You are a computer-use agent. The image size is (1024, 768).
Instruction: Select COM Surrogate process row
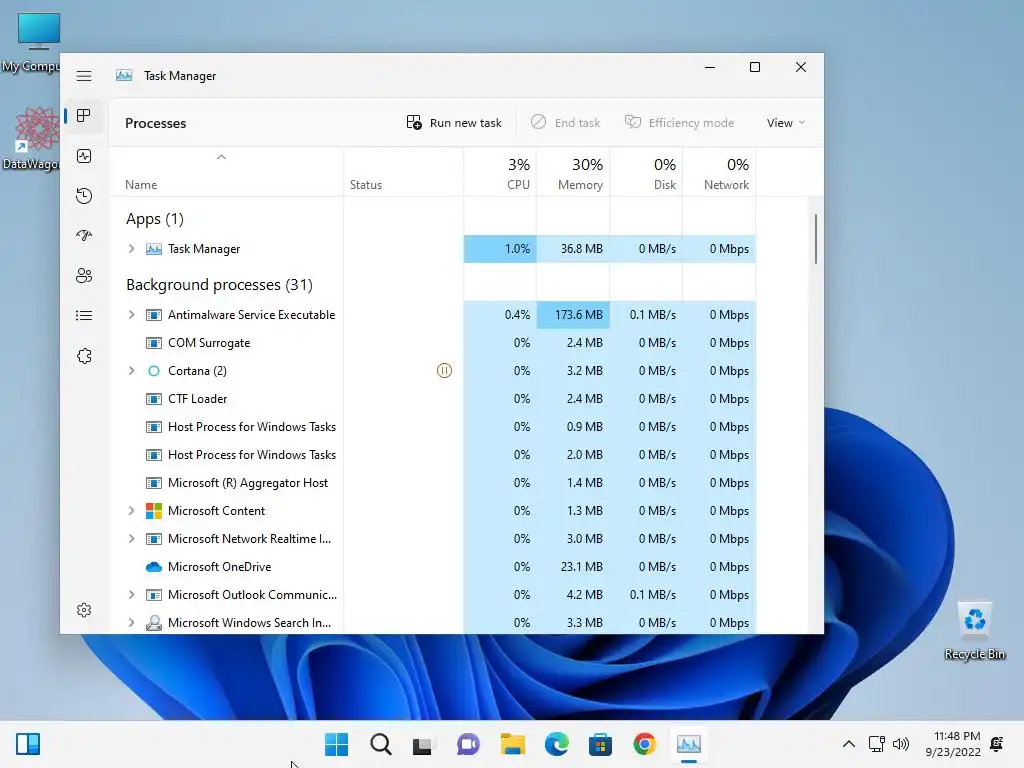click(432, 343)
